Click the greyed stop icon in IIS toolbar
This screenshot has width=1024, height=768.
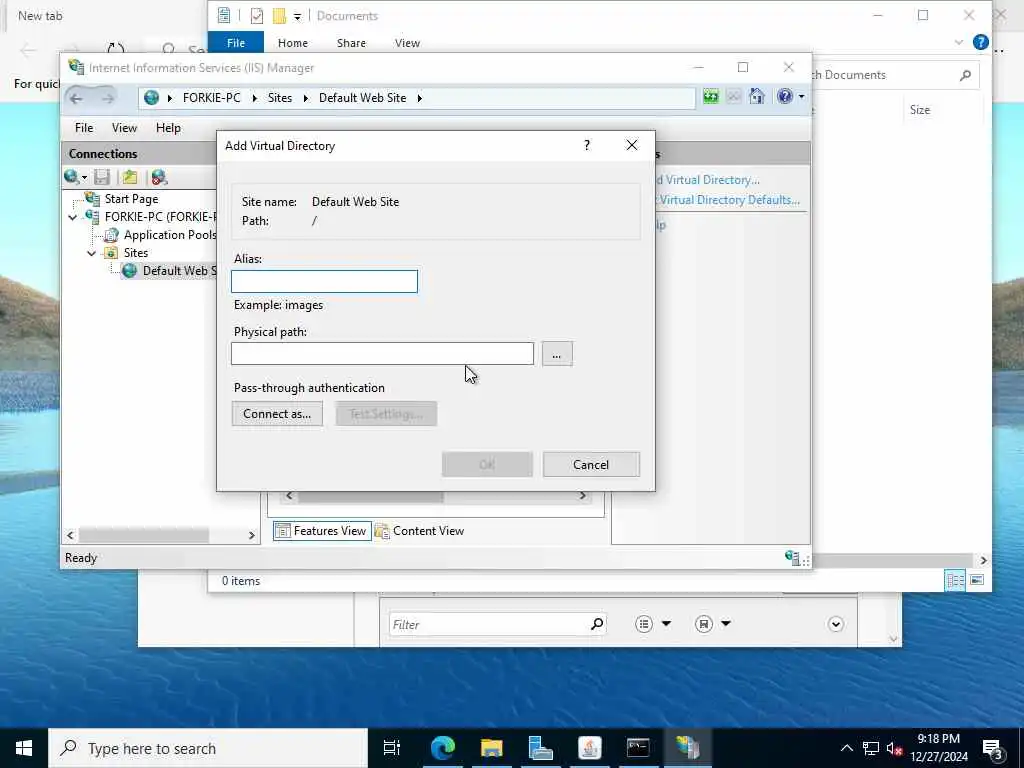[x=734, y=97]
